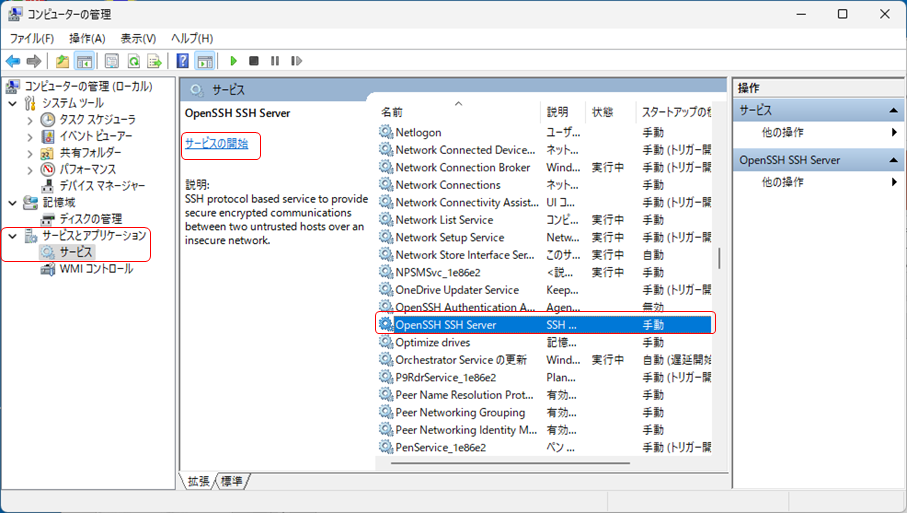Open the 操作(A) menu

[87, 38]
